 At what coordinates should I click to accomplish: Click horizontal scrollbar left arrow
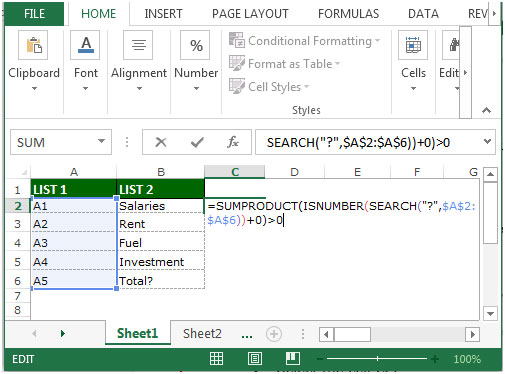(x=326, y=334)
